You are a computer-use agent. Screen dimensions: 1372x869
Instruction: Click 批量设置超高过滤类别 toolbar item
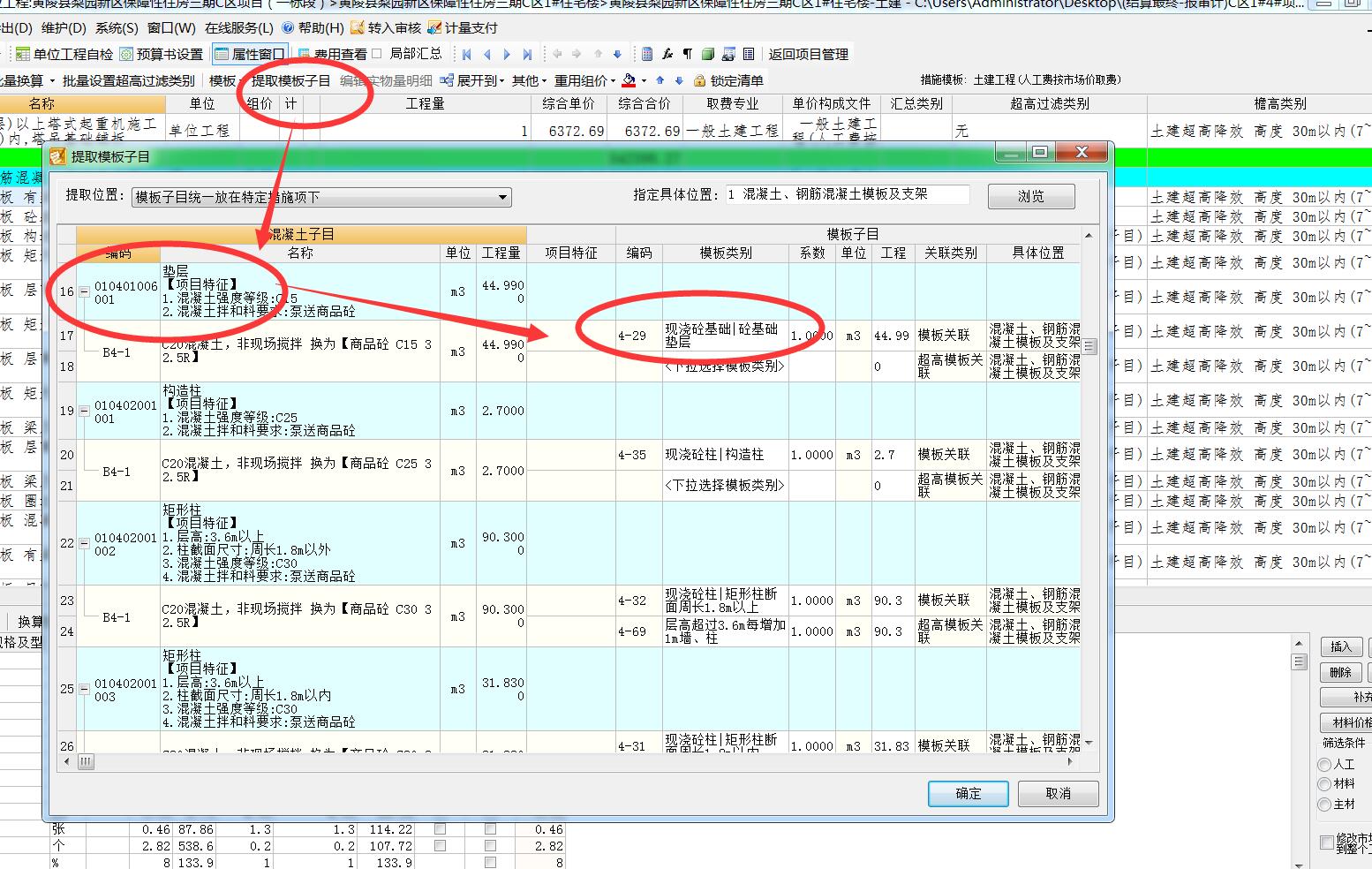pos(129,80)
